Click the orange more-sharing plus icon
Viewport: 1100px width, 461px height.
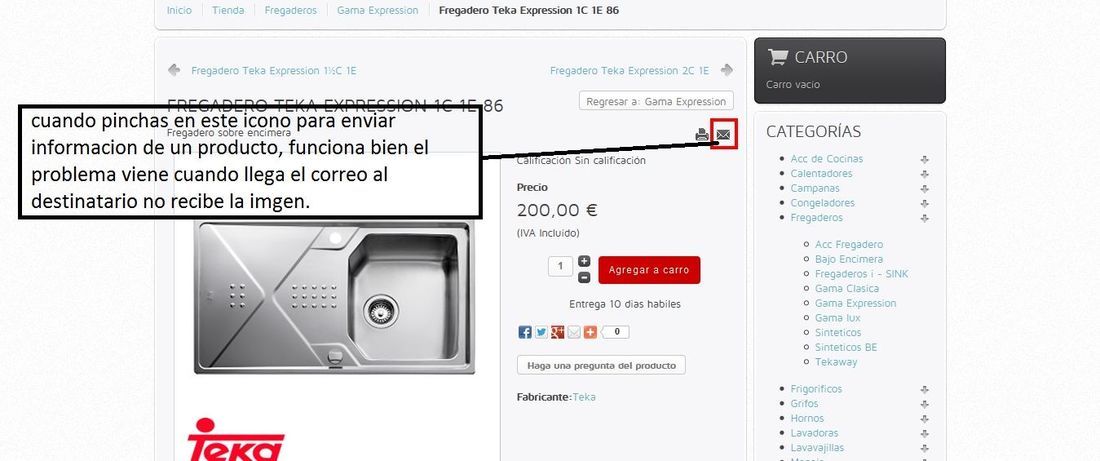tap(590, 333)
